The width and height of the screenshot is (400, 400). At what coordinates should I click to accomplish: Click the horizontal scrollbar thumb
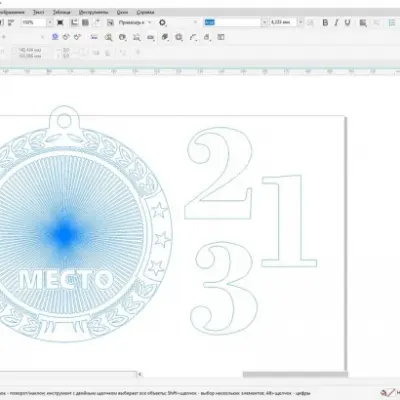pyautogui.click(x=295, y=374)
